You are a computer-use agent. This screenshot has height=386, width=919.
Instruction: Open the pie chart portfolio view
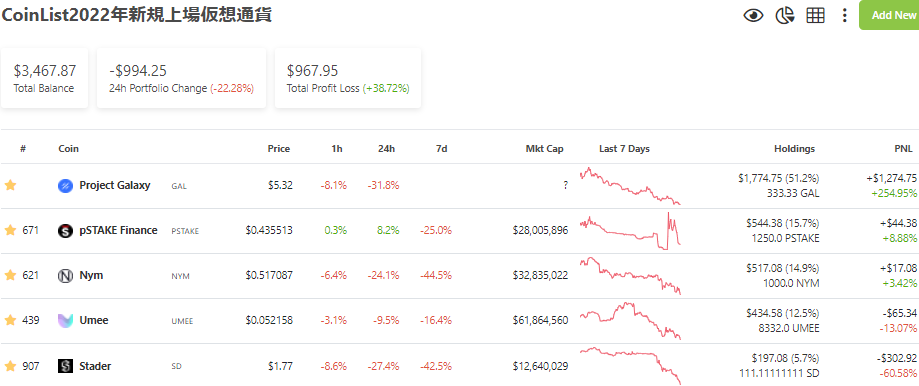pos(784,15)
